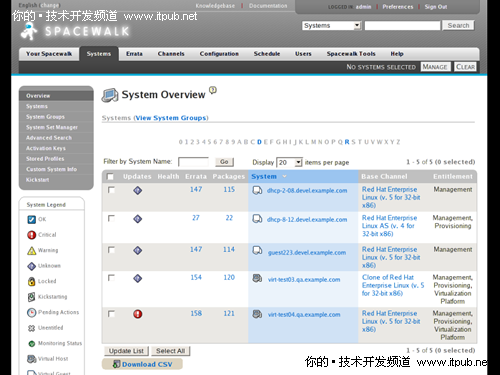500x375 pixels.
Task: Open Activation Keys in sidebar
Action: point(46,148)
